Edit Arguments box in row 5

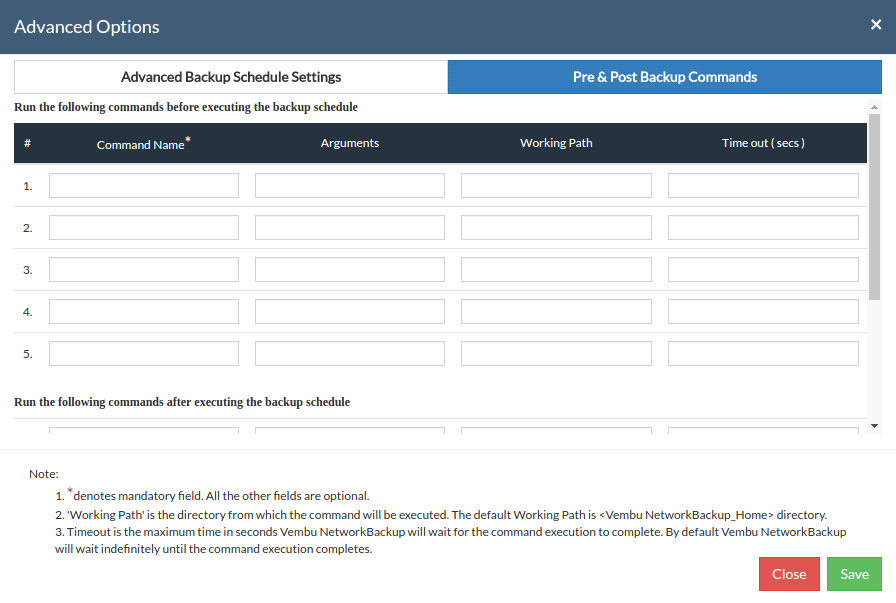point(350,353)
